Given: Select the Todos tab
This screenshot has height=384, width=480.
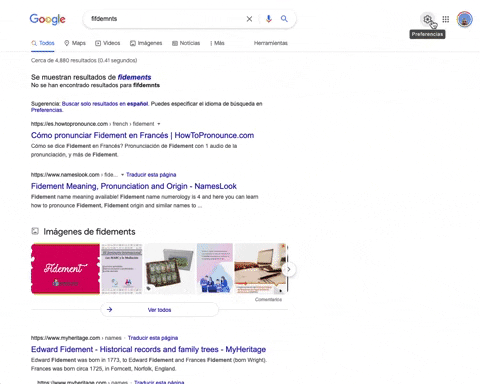Looking at the screenshot, I should tap(43, 43).
